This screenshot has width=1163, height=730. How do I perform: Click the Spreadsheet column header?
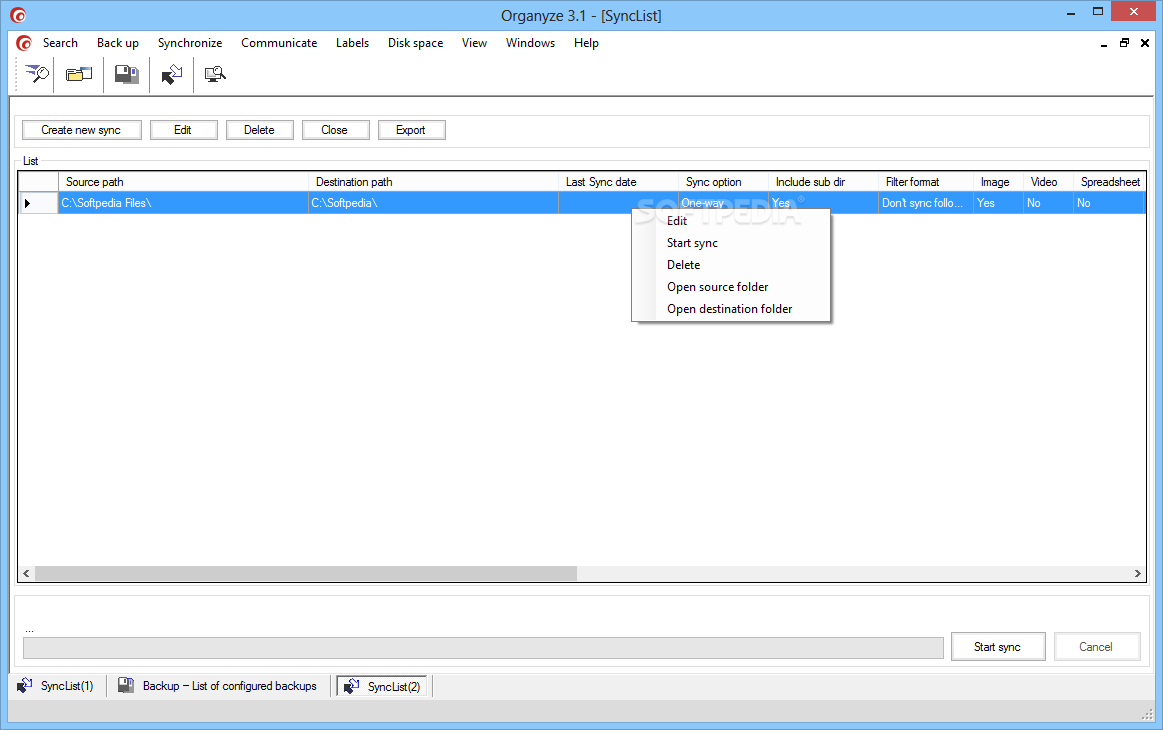(1110, 182)
